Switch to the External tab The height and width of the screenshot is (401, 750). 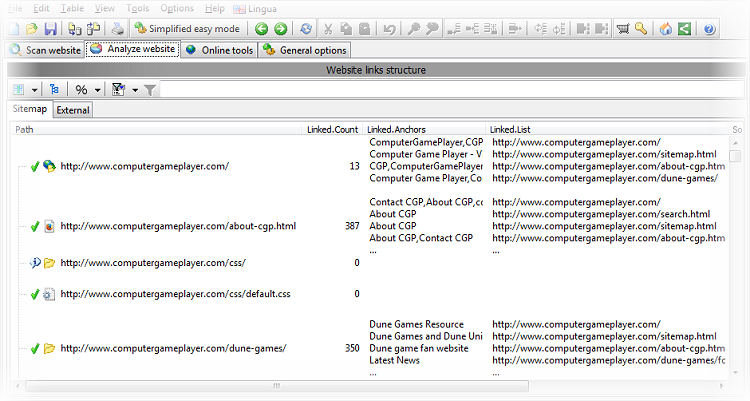click(73, 110)
